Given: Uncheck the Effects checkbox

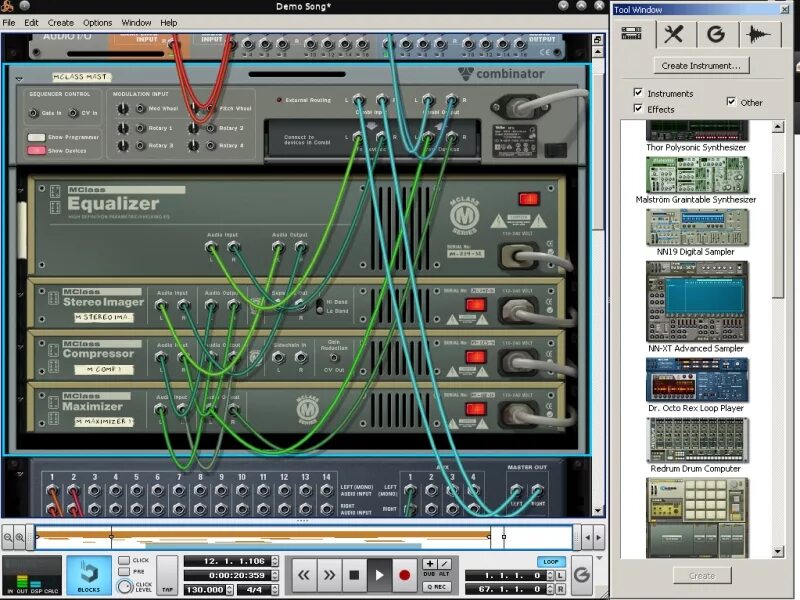Looking at the screenshot, I should point(638,108).
